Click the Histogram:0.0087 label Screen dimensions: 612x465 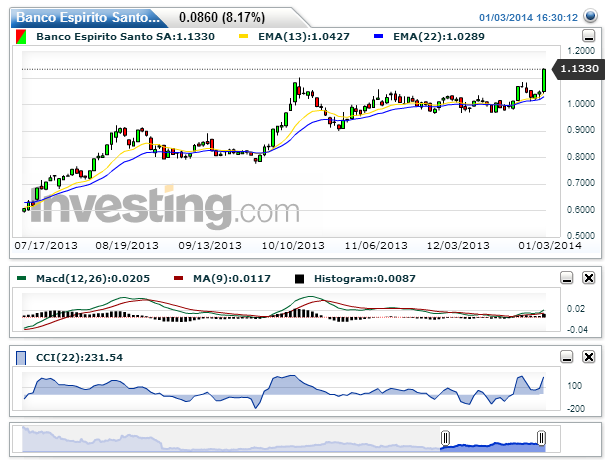[365, 279]
